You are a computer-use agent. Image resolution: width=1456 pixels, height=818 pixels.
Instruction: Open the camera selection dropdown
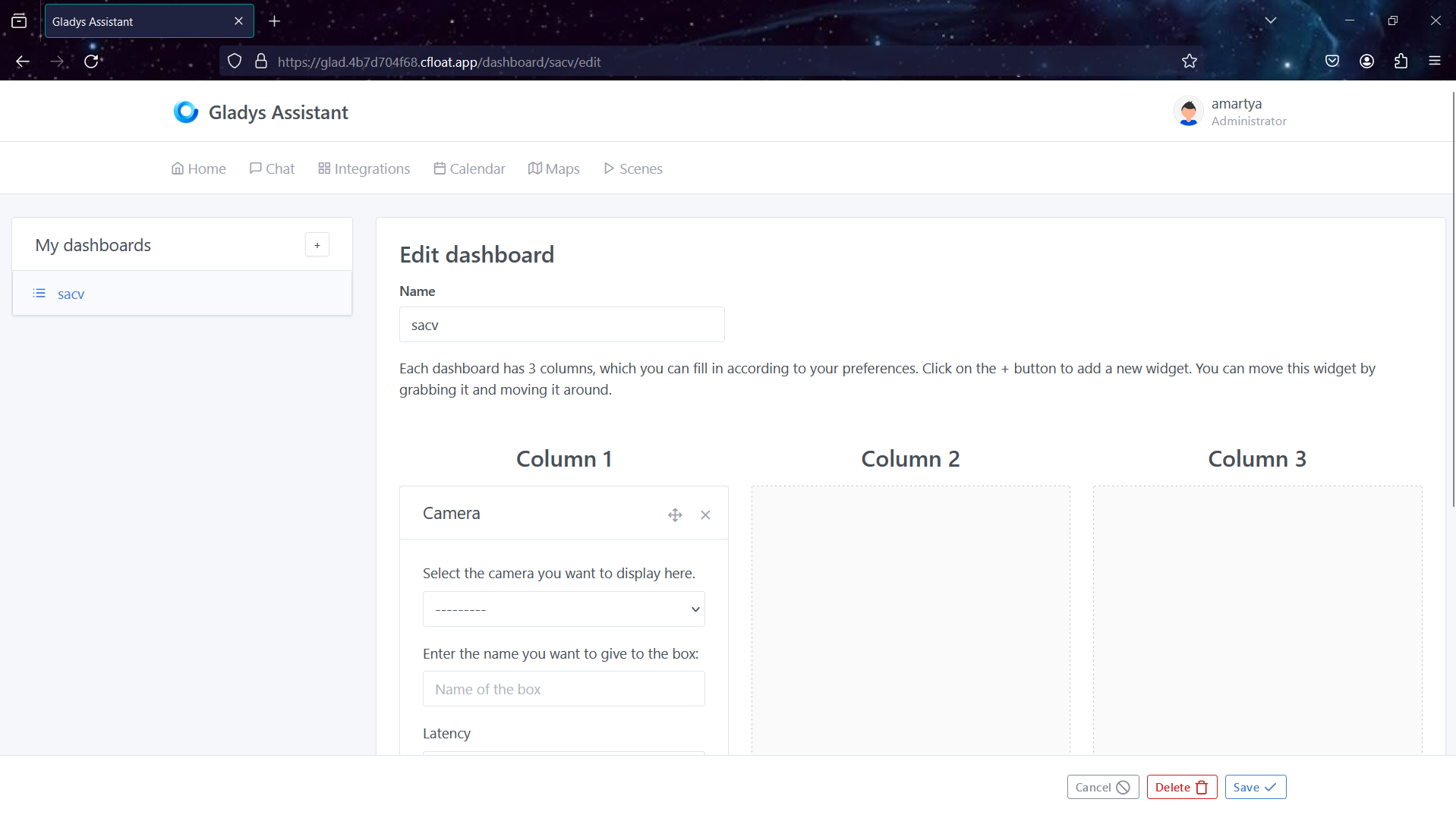[563, 609]
